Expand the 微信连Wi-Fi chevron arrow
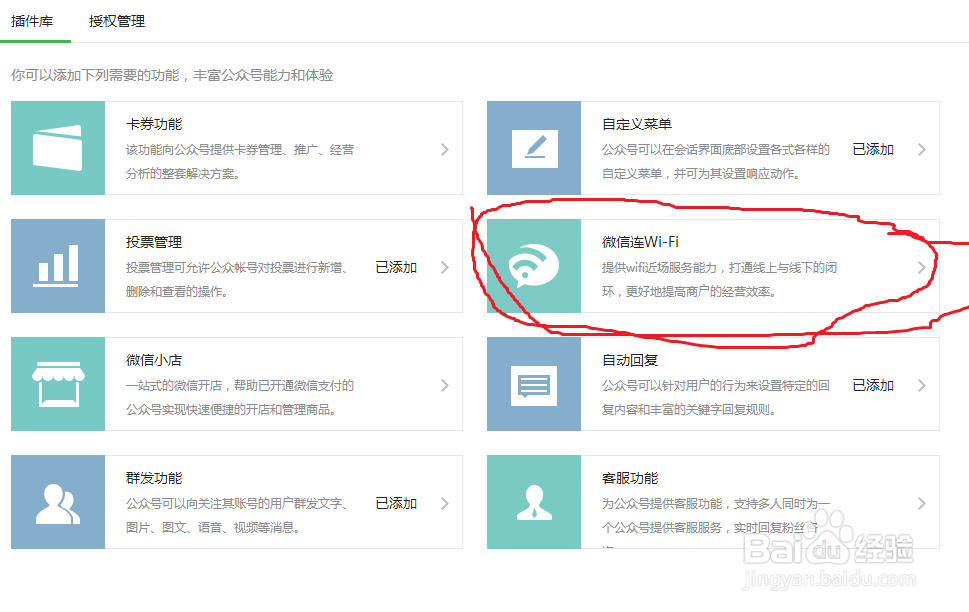969x612 pixels. click(x=922, y=267)
